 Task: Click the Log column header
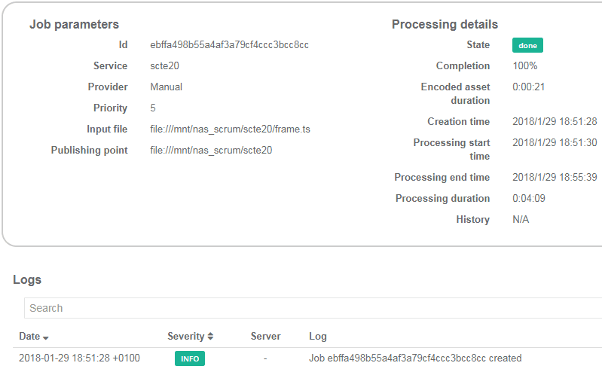pos(318,336)
